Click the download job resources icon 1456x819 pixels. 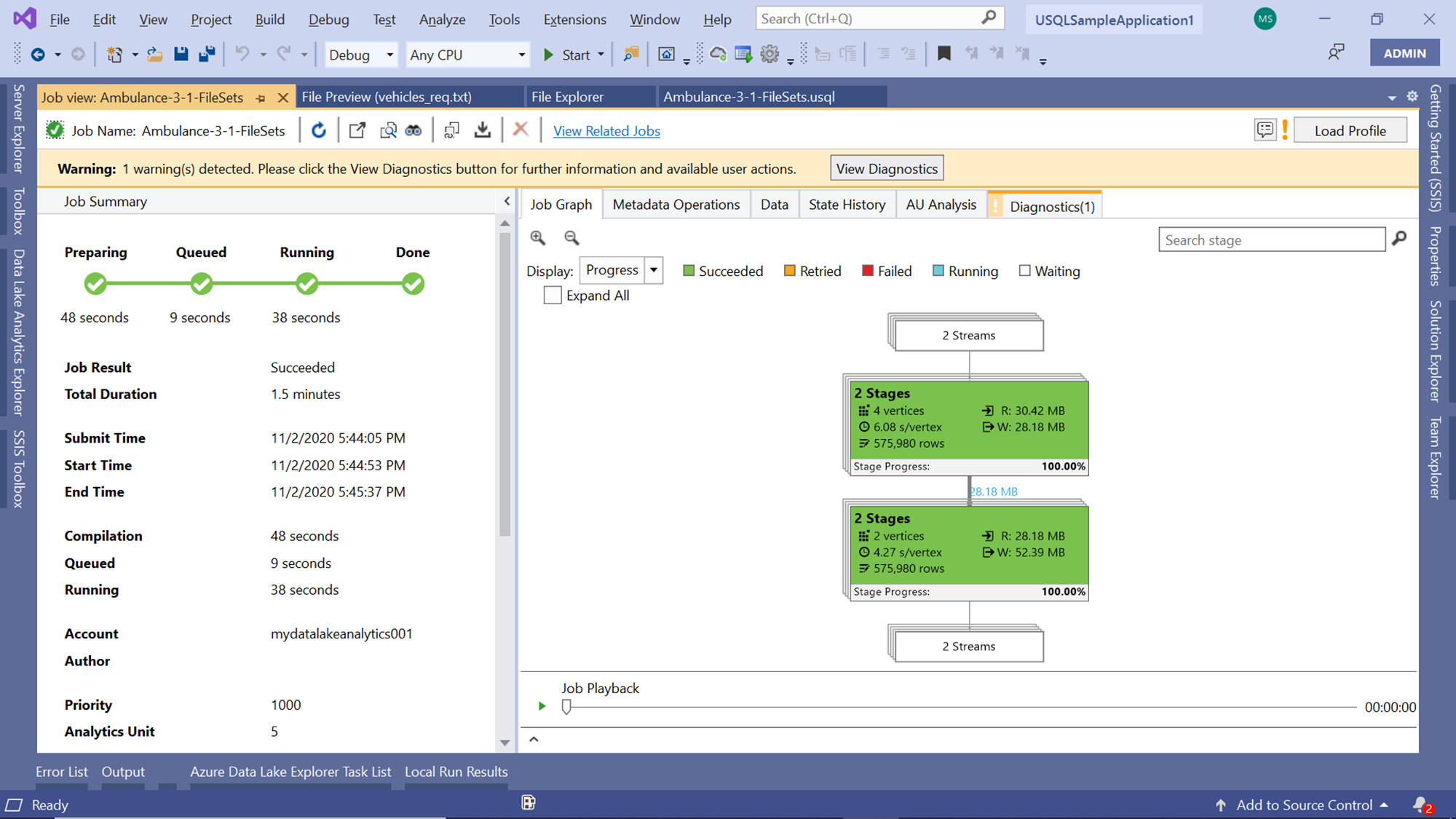point(482,130)
